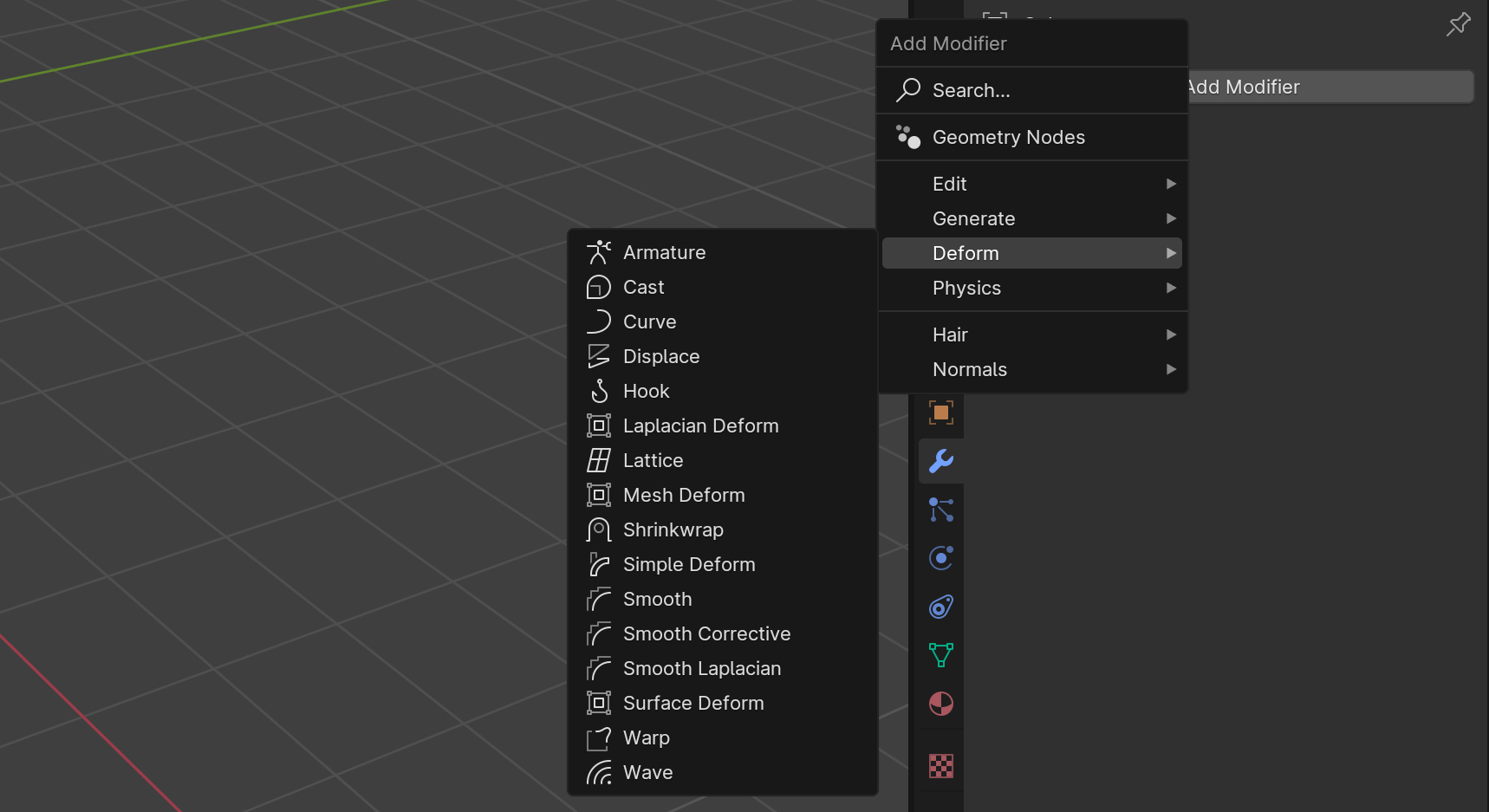Image resolution: width=1489 pixels, height=812 pixels.
Task: Click the Displace modifier icon
Action: (x=599, y=356)
